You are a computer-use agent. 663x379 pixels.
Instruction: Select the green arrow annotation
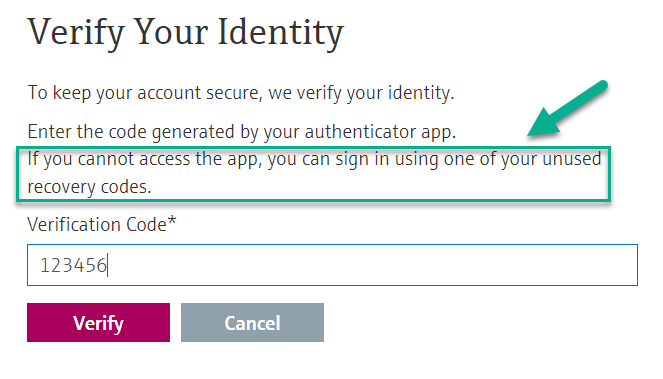click(567, 108)
